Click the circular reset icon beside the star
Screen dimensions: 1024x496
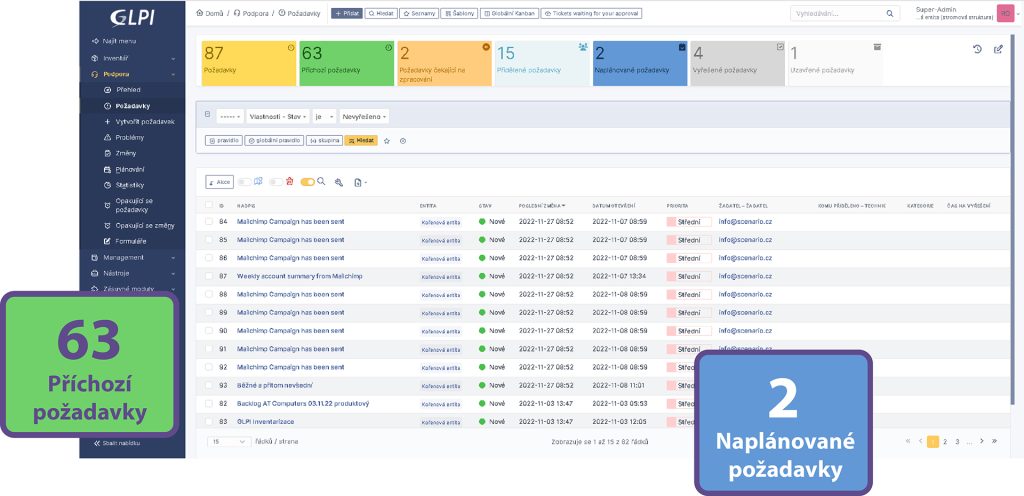pos(402,141)
